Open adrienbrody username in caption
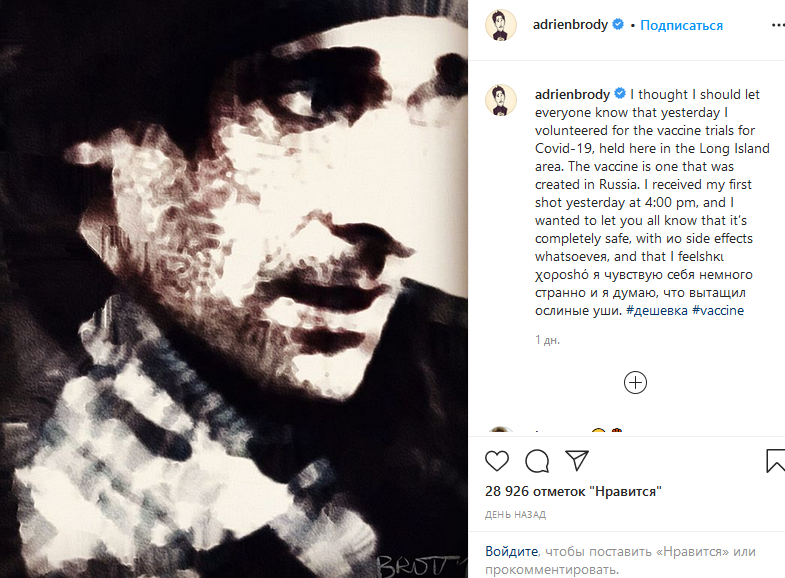The image size is (785, 578). pyautogui.click(x=572, y=94)
